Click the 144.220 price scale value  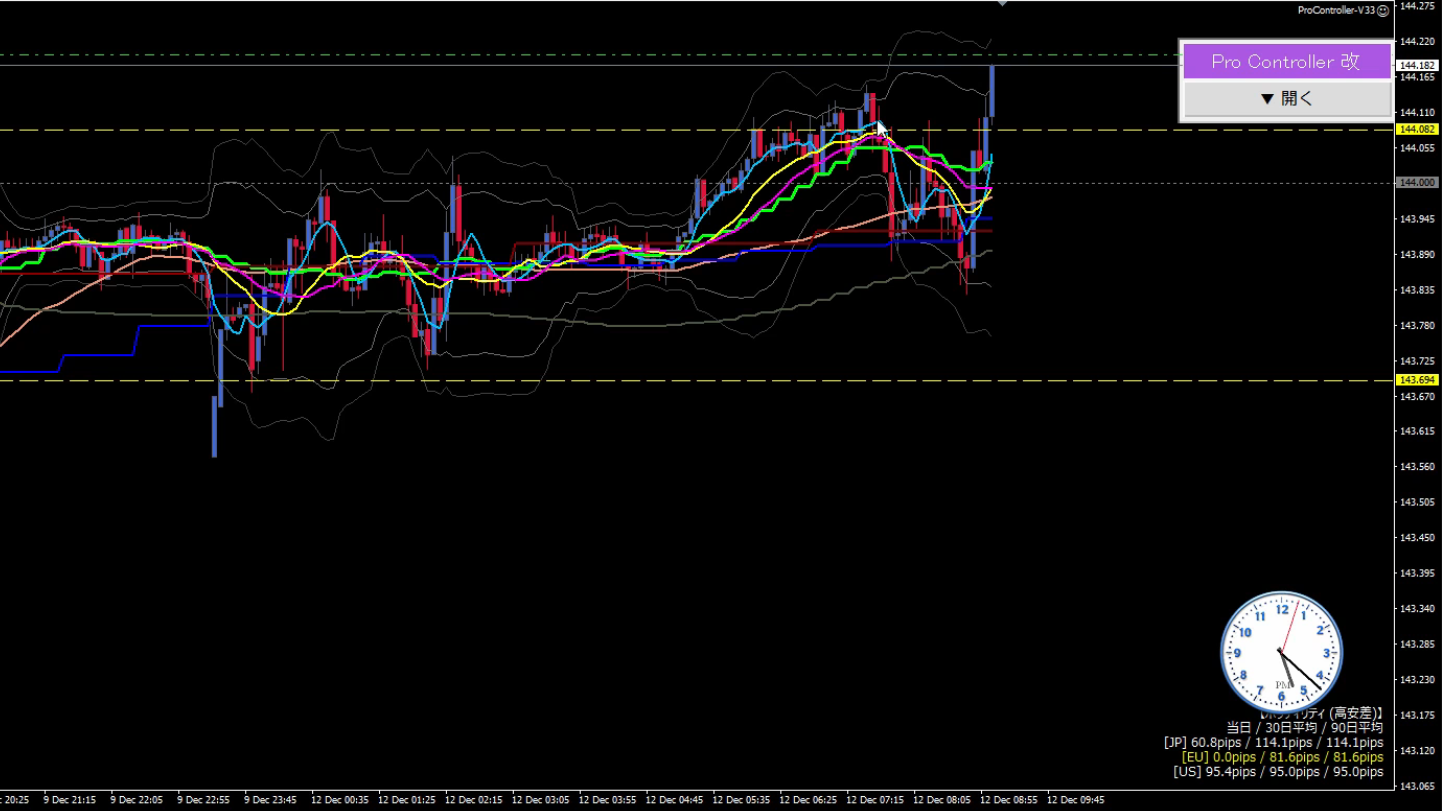tap(1417, 41)
